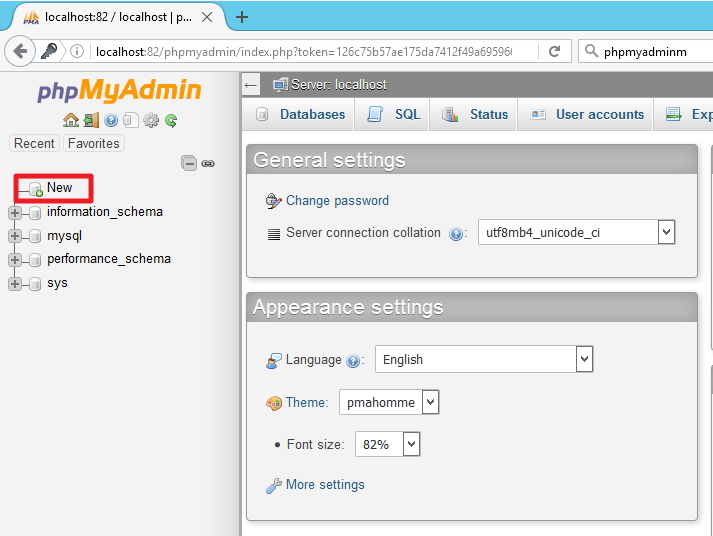
Task: Click the More settings link
Action: (x=325, y=485)
